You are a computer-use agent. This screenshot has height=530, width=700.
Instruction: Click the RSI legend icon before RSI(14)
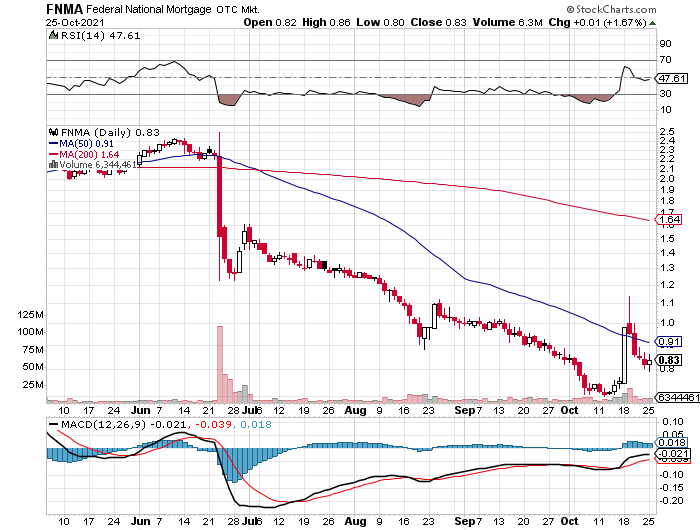(53, 35)
